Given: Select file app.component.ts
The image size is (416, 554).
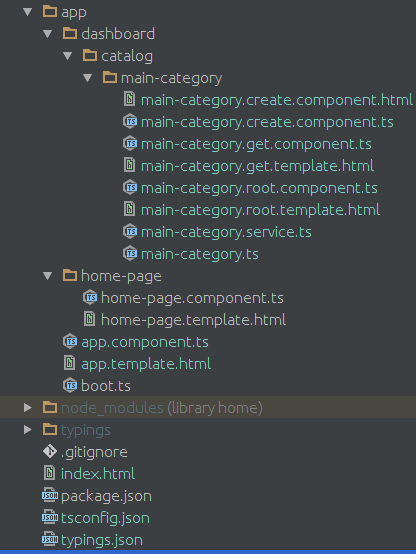Looking at the screenshot, I should point(145,343).
